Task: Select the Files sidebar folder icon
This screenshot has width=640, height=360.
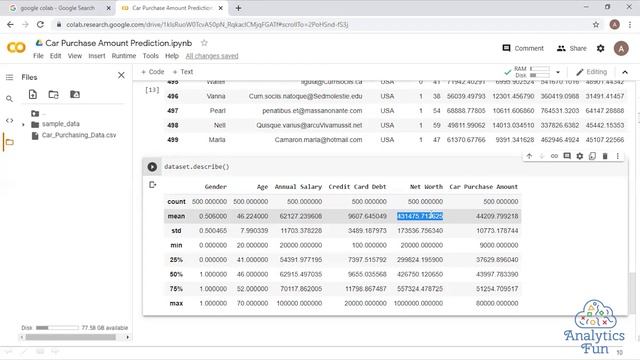Action: pyautogui.click(x=9, y=142)
